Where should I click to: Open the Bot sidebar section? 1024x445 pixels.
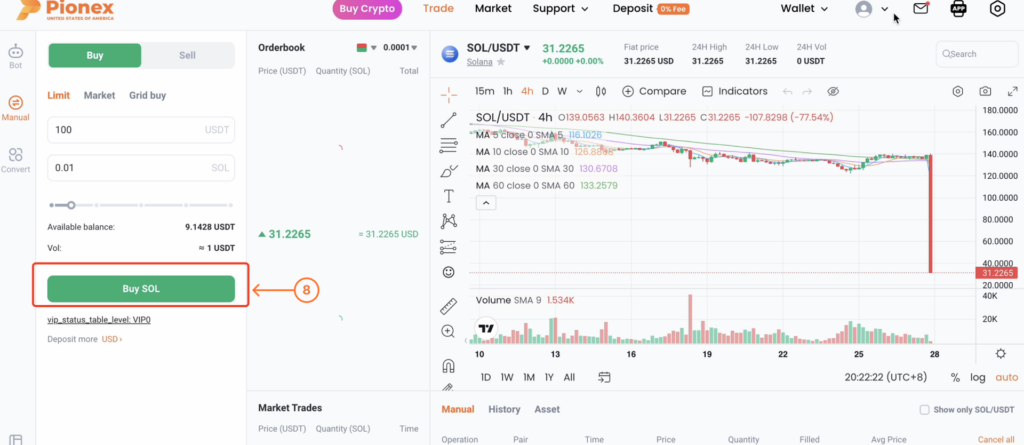16,57
